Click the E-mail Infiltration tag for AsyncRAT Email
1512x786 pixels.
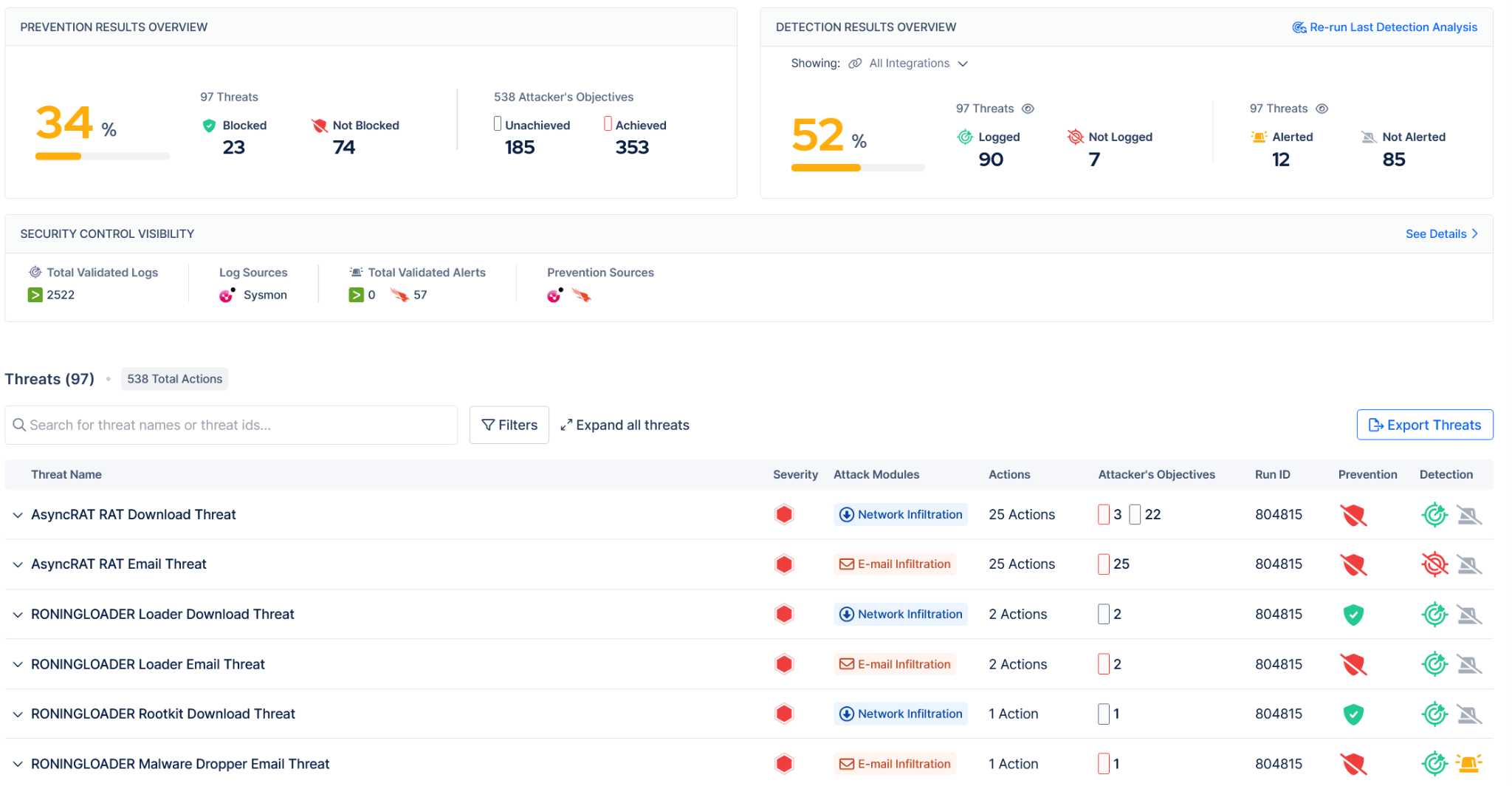(x=894, y=564)
